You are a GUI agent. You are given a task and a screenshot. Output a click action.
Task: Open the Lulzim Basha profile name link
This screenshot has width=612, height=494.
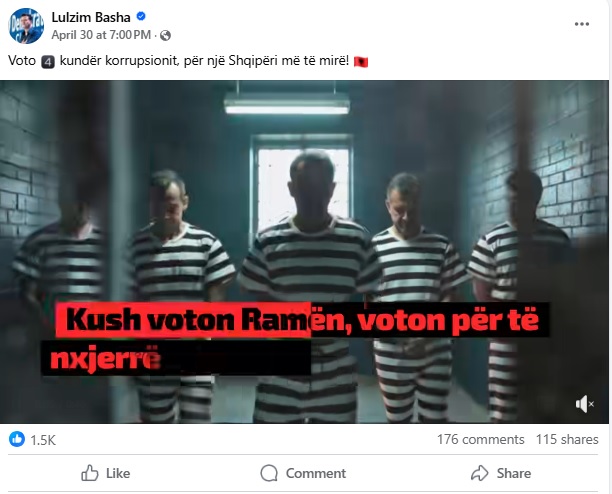[x=91, y=17]
